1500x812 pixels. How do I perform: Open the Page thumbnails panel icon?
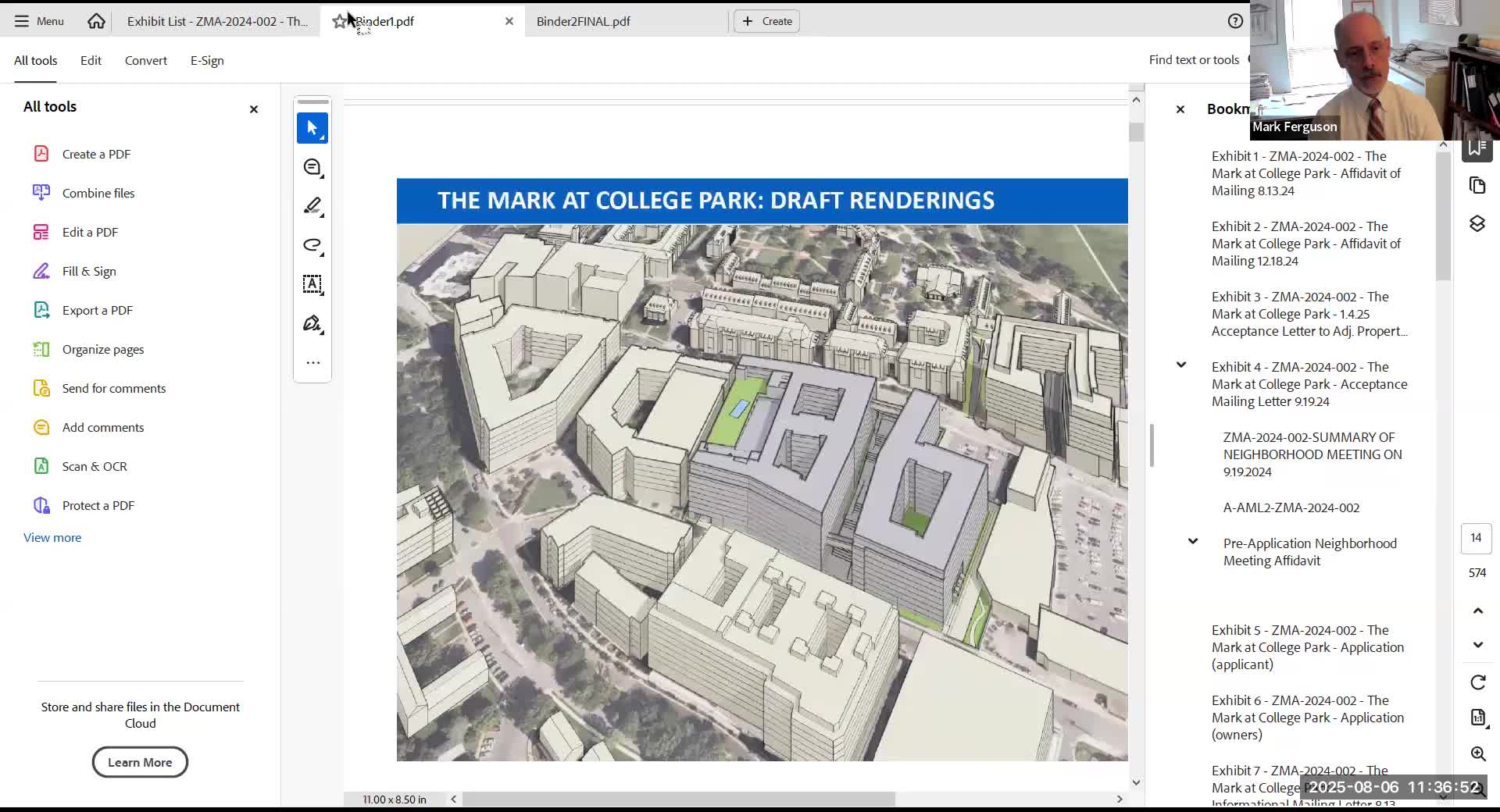[1477, 185]
